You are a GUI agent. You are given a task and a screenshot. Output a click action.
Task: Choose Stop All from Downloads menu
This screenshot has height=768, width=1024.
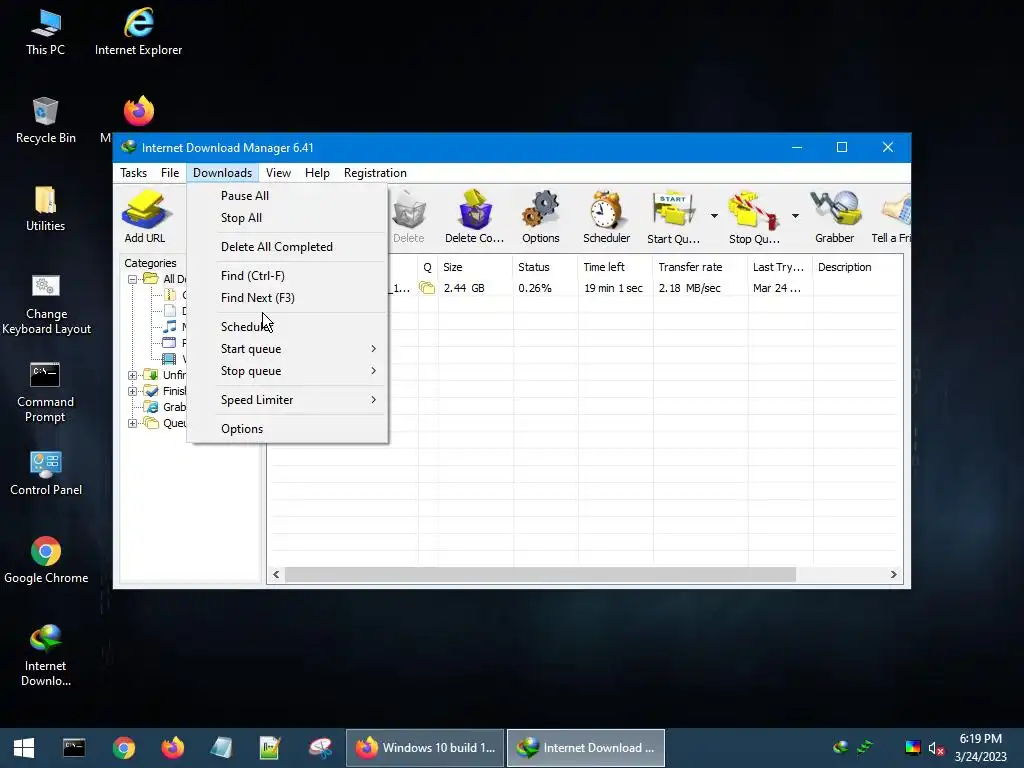click(x=287, y=218)
